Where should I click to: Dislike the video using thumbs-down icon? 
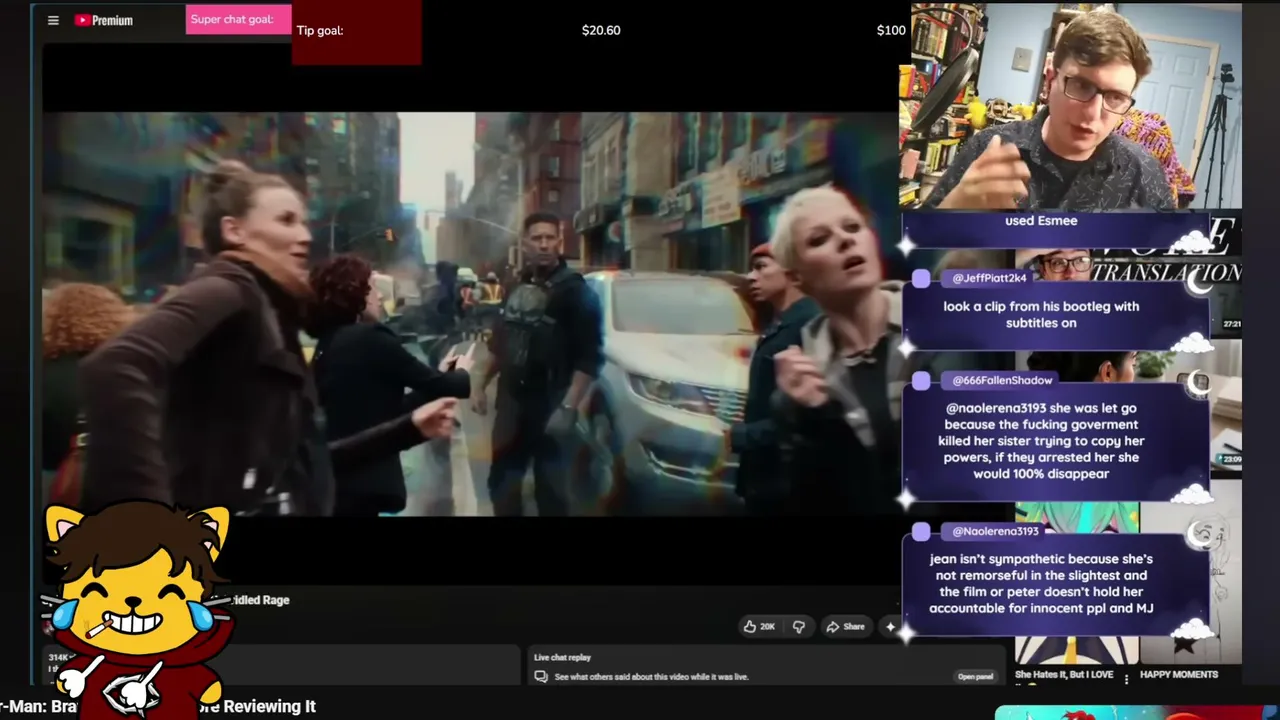[798, 627]
